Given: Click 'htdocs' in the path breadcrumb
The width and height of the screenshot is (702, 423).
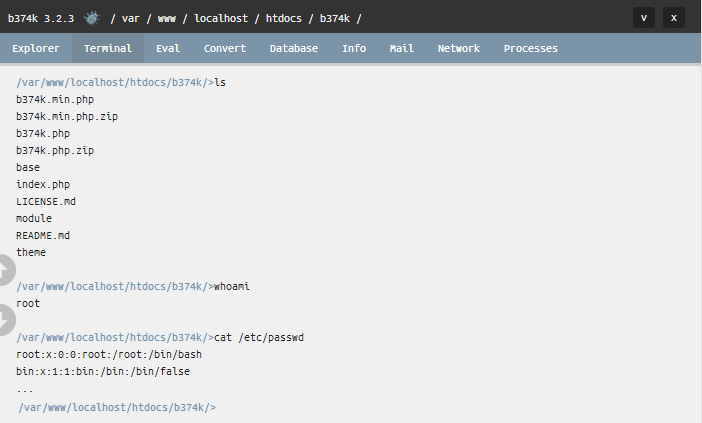Looking at the screenshot, I should 284,18.
